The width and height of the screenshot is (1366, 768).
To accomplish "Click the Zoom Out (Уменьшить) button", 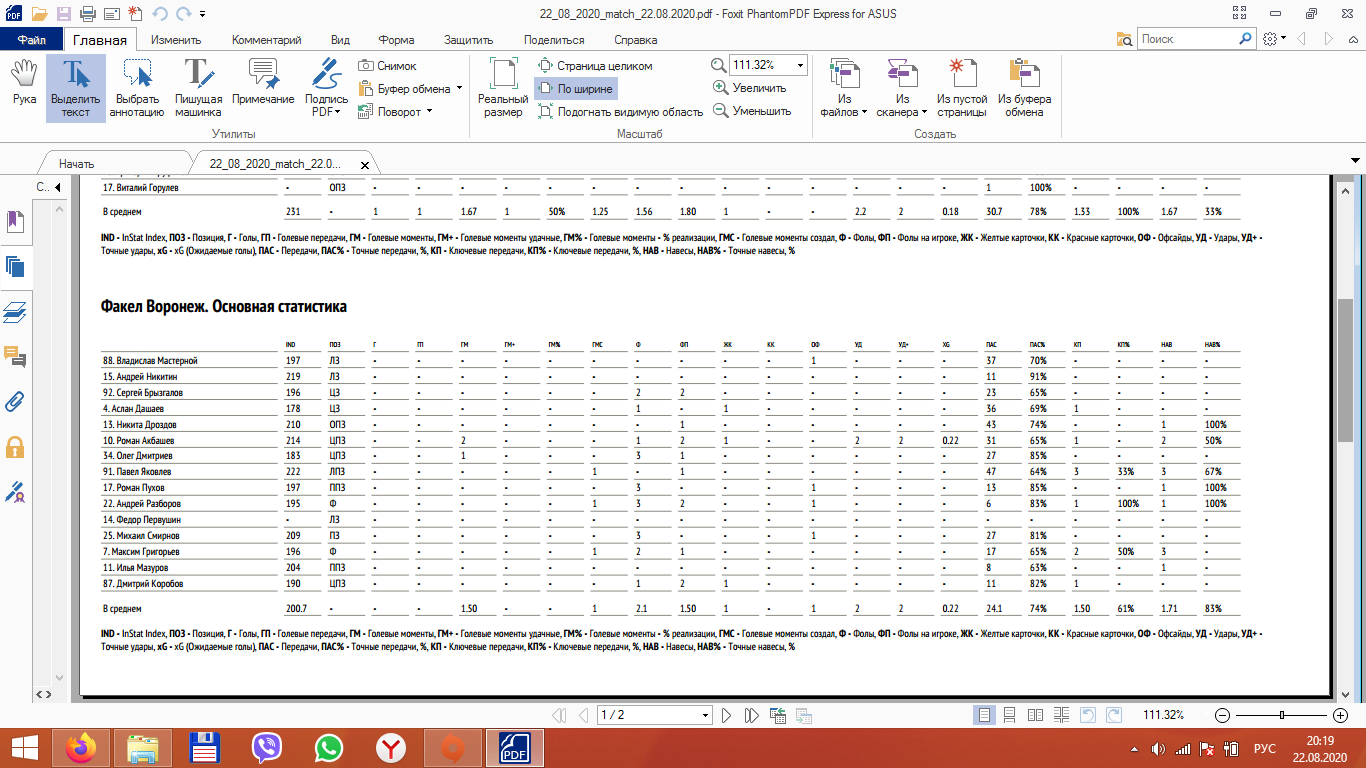I will [751, 111].
